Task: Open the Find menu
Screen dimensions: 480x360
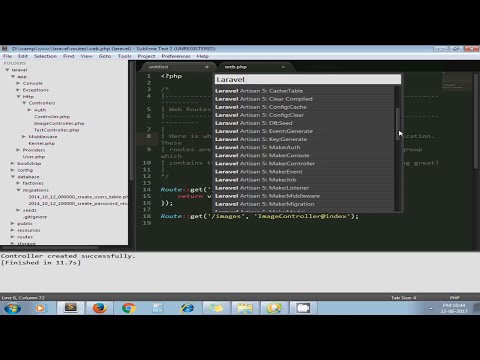Action: [x=69, y=56]
